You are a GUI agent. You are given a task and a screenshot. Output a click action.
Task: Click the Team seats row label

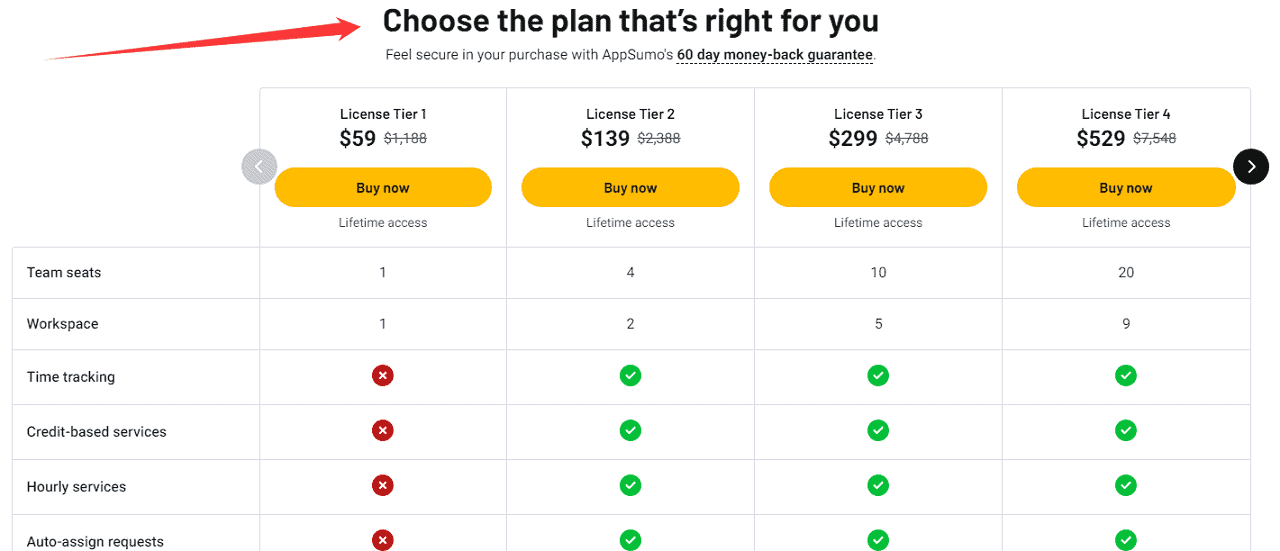coord(64,273)
